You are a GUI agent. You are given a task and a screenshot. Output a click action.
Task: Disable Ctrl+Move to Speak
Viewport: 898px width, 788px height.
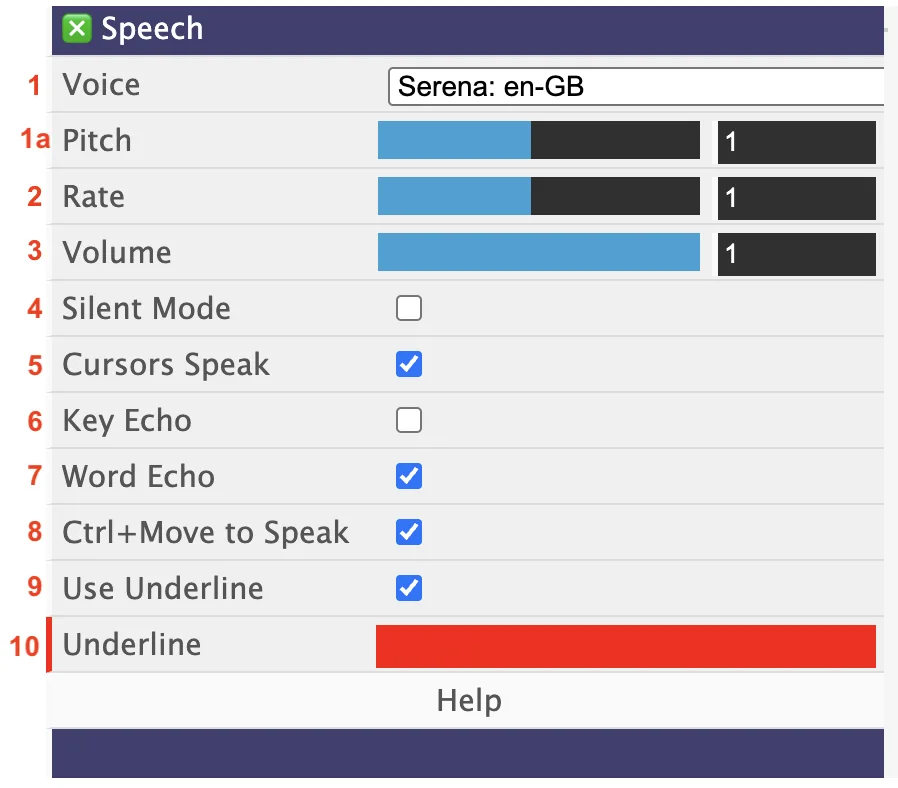coord(408,533)
